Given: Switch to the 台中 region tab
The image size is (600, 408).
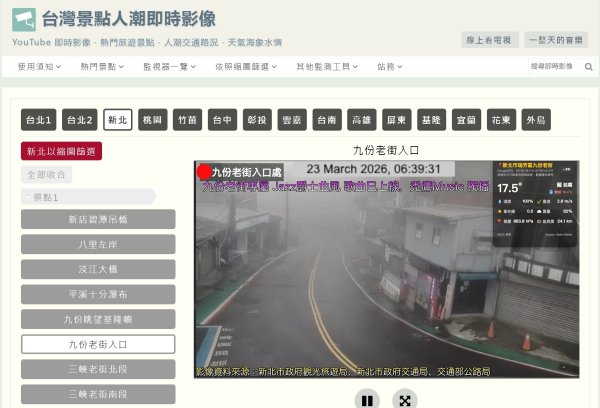Looking at the screenshot, I should (x=222, y=120).
